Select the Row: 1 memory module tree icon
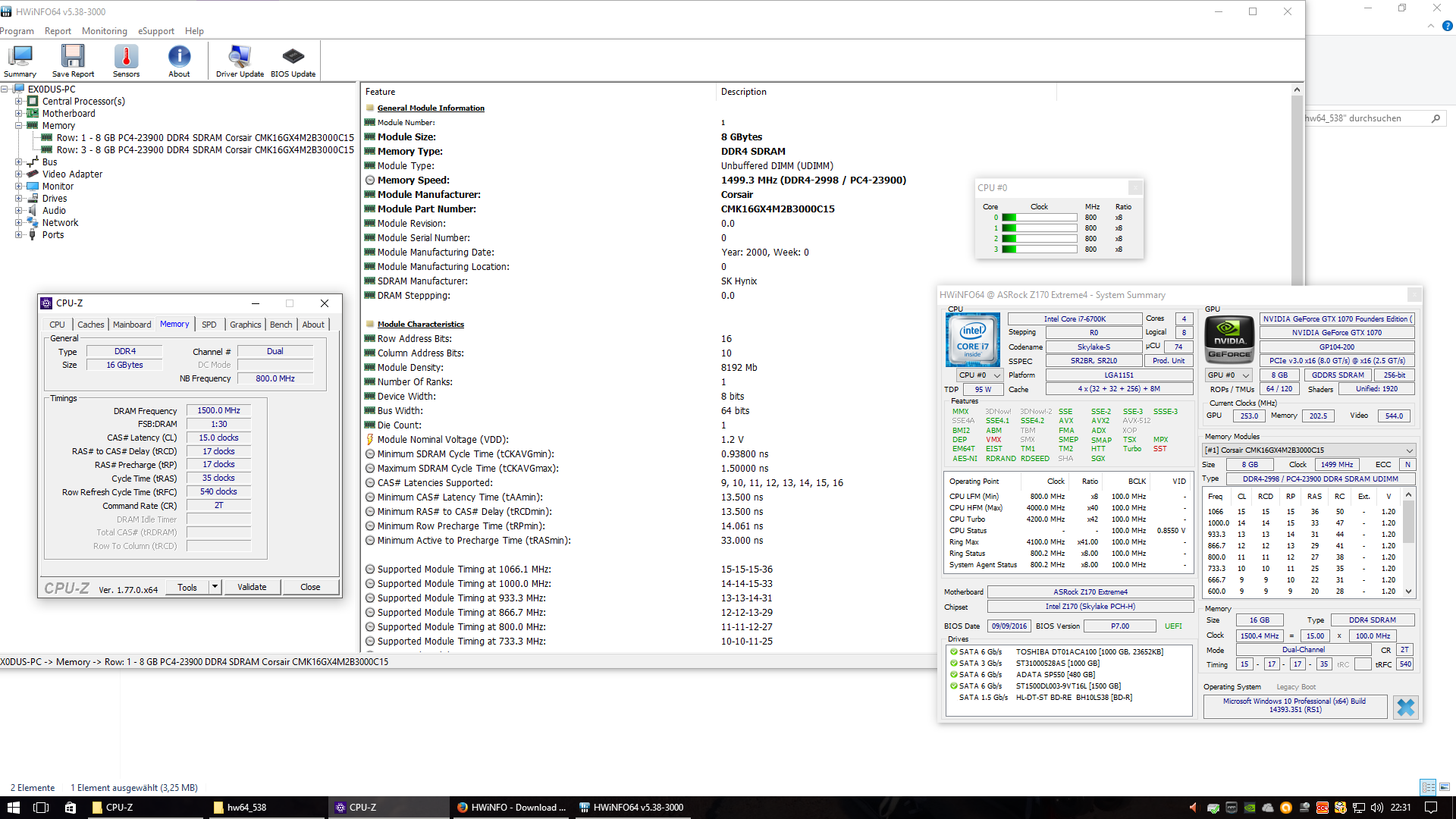The width and height of the screenshot is (1456, 819). (47, 138)
